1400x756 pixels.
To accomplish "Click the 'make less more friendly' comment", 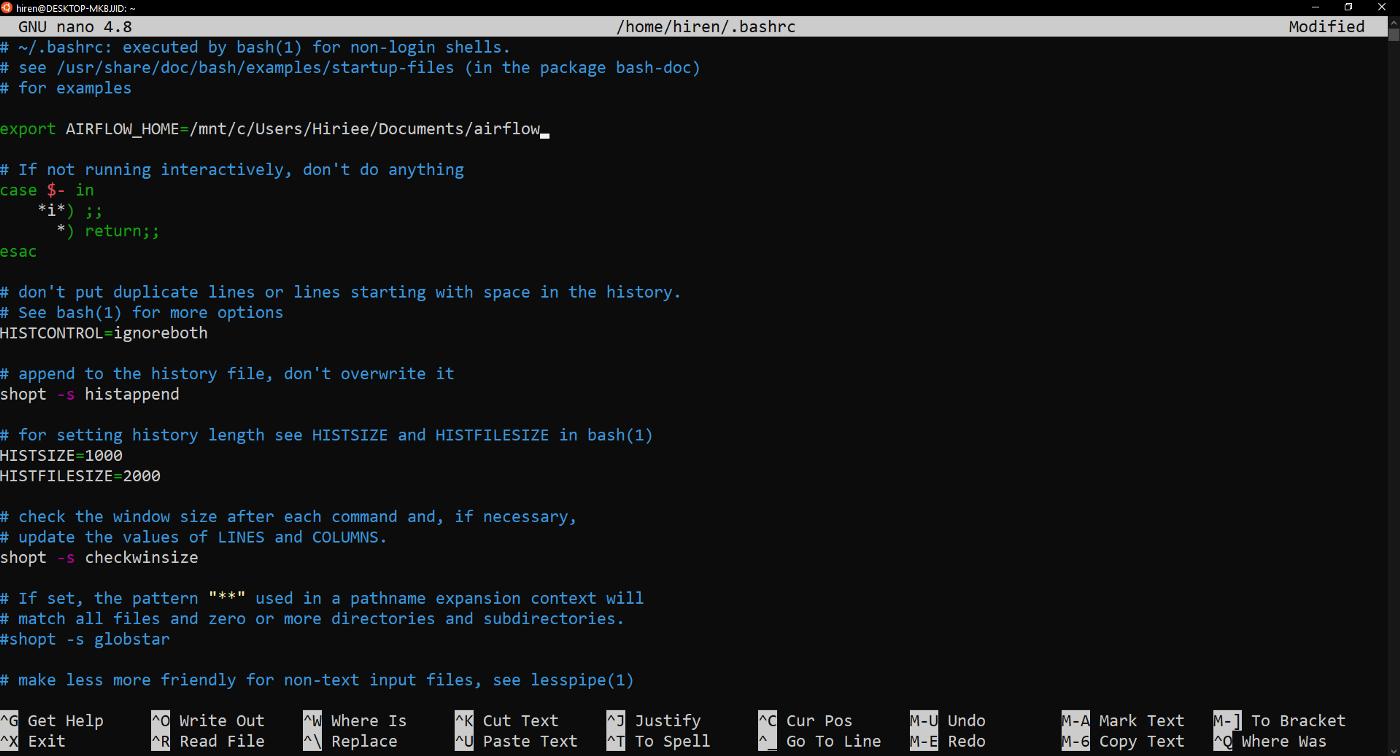I will tap(317, 680).
